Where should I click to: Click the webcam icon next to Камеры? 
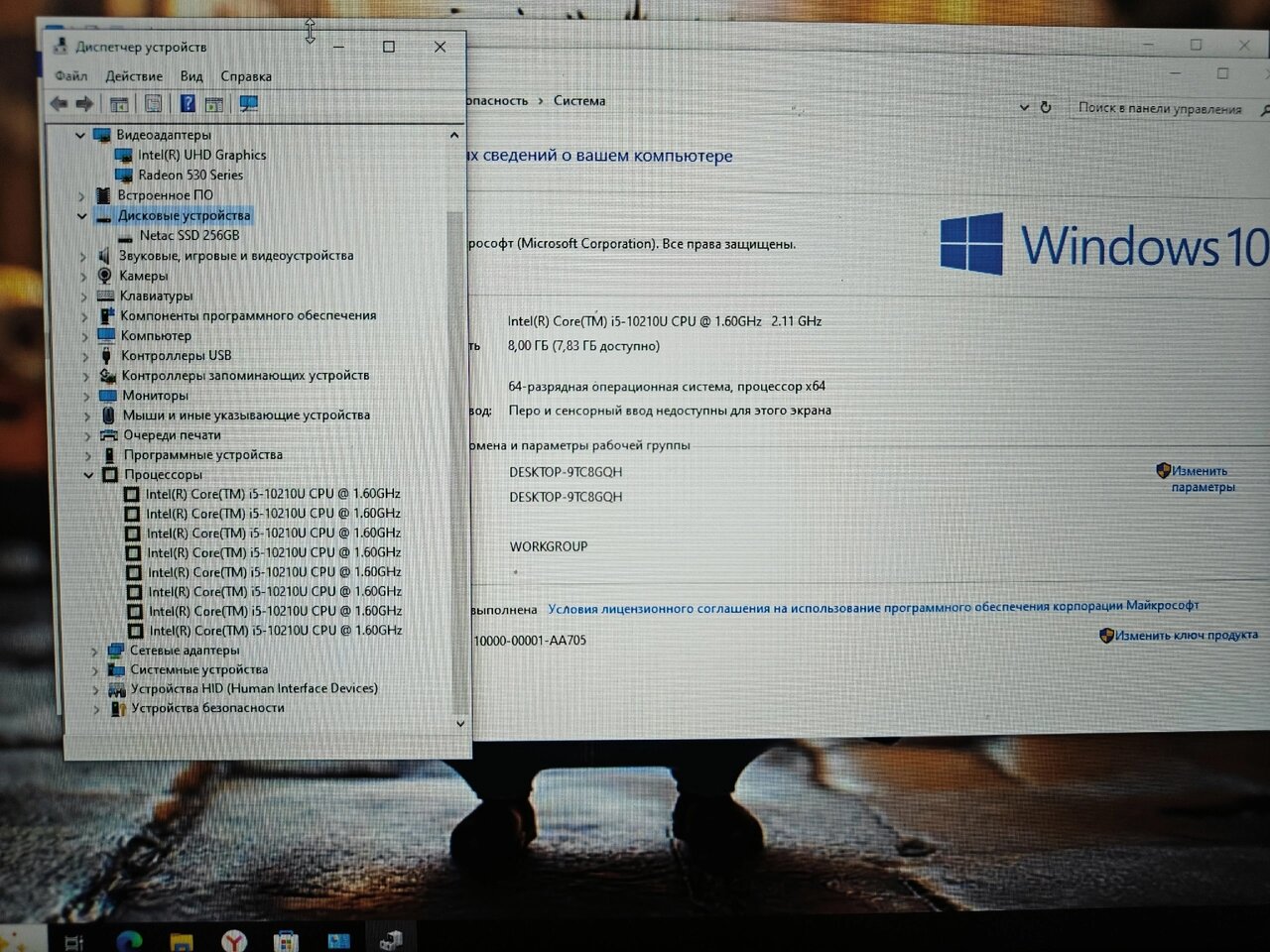click(x=105, y=276)
